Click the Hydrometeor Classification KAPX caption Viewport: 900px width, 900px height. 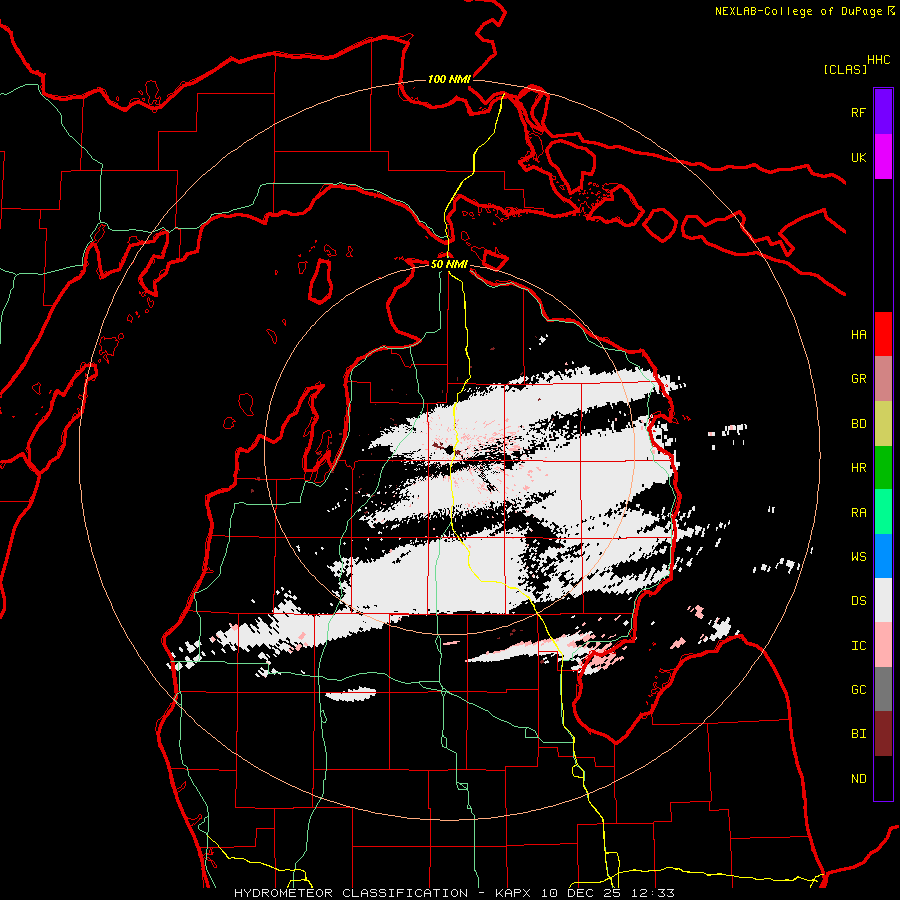[454, 893]
